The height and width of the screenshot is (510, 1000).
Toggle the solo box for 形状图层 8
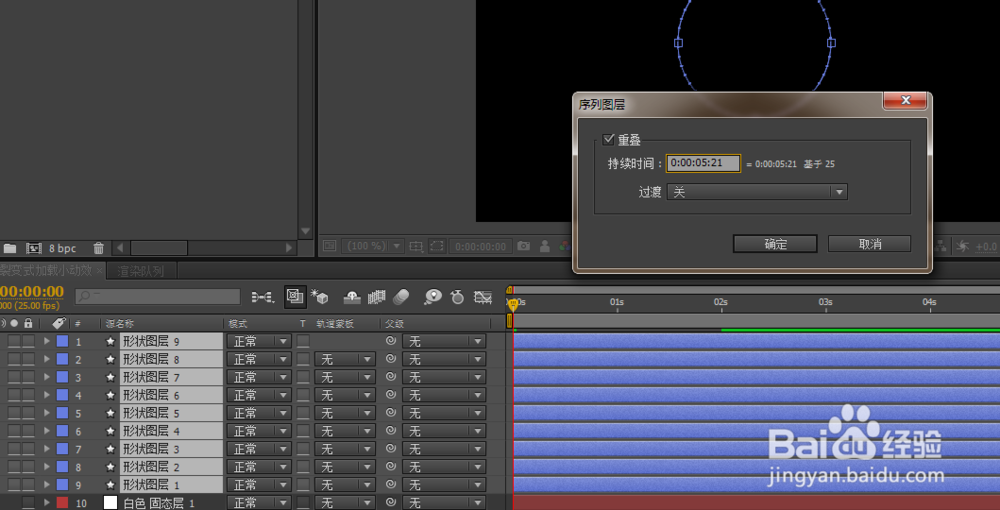[13, 359]
